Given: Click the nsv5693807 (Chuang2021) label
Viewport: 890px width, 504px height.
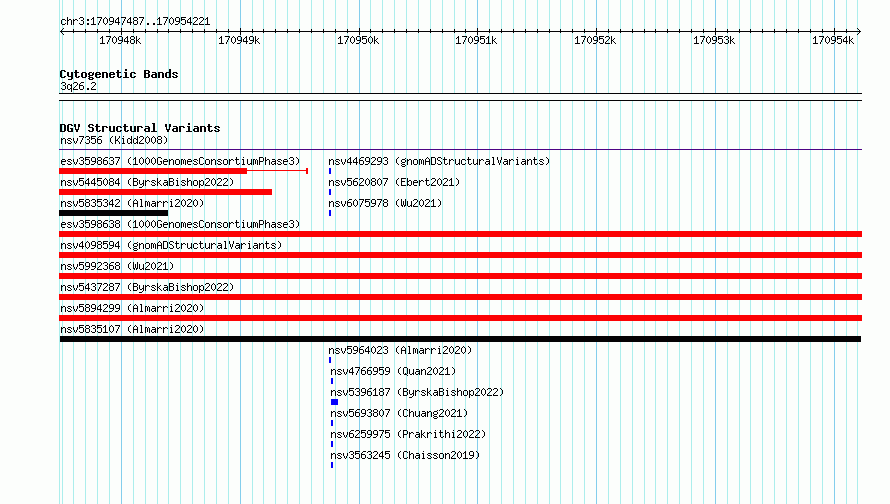Looking at the screenshot, I should (x=399, y=413).
